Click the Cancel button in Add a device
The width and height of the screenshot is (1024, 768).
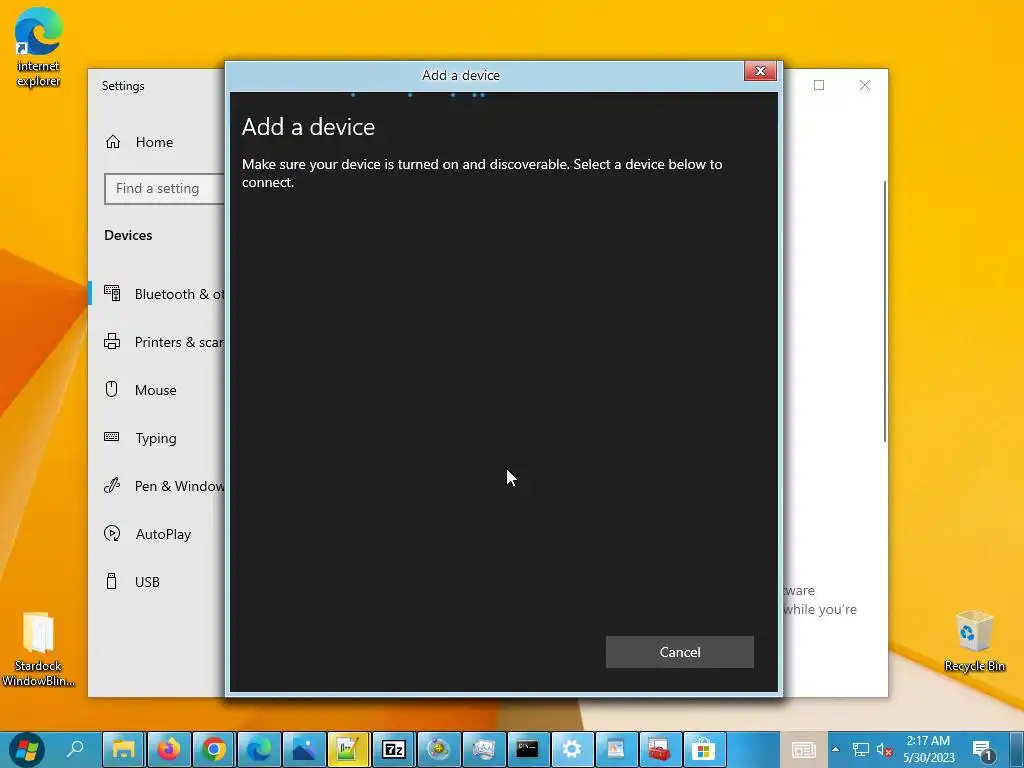click(679, 652)
